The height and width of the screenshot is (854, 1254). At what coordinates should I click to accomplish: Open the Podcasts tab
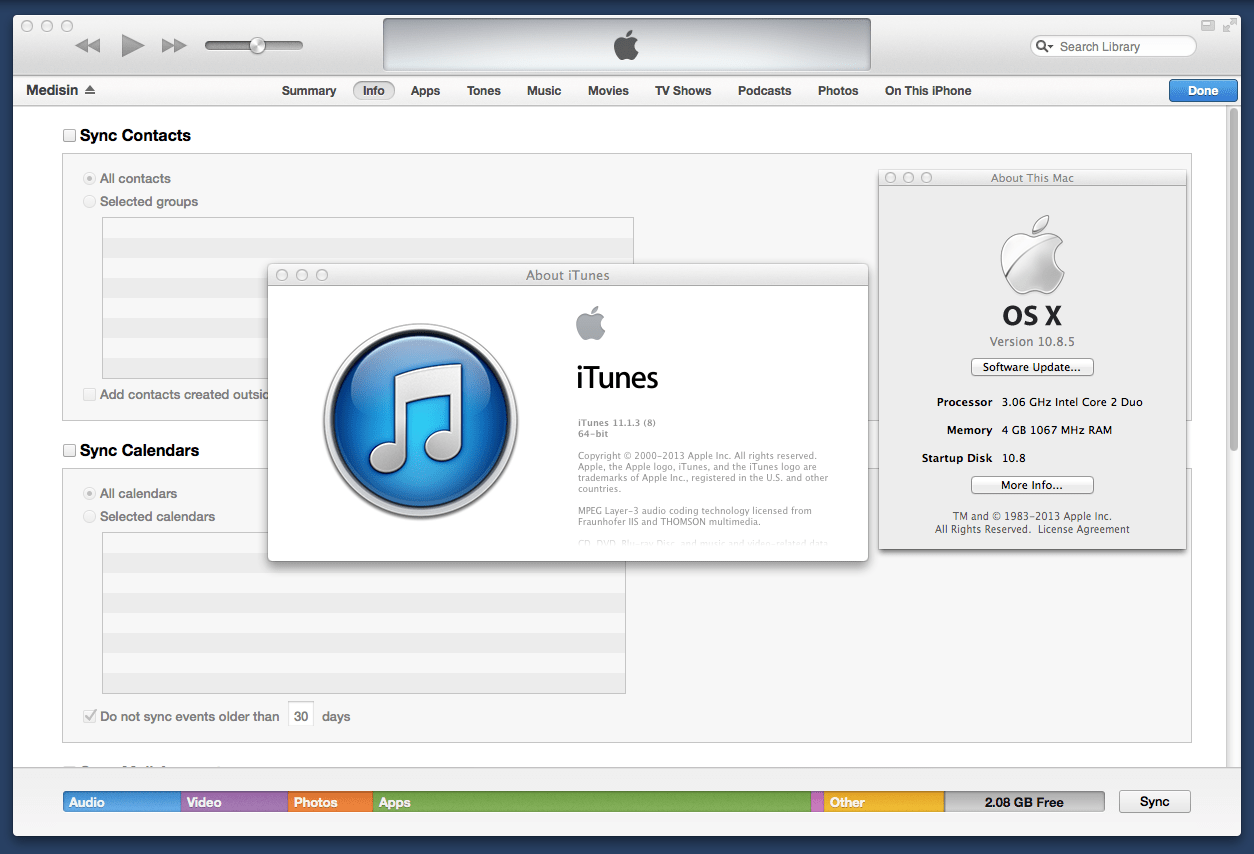pyautogui.click(x=764, y=90)
